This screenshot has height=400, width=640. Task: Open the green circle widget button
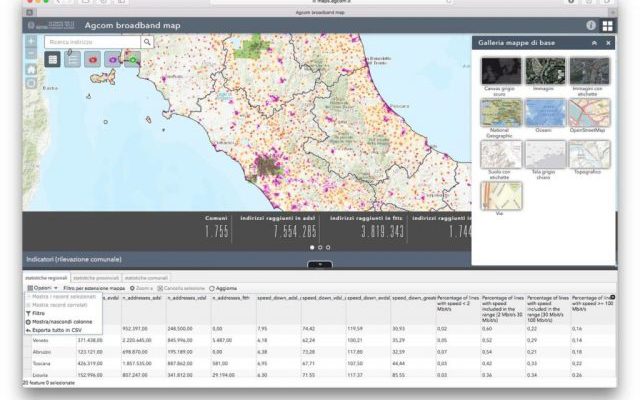[133, 60]
